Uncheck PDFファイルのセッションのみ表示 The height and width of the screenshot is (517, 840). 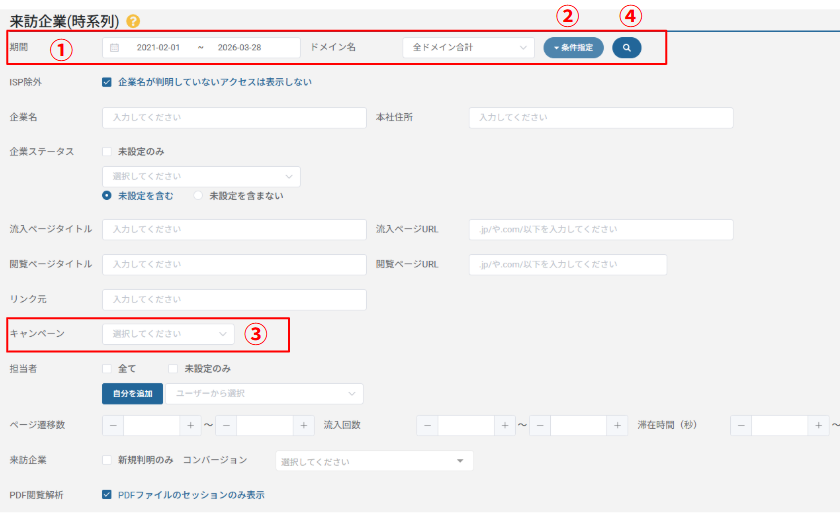coord(107,494)
